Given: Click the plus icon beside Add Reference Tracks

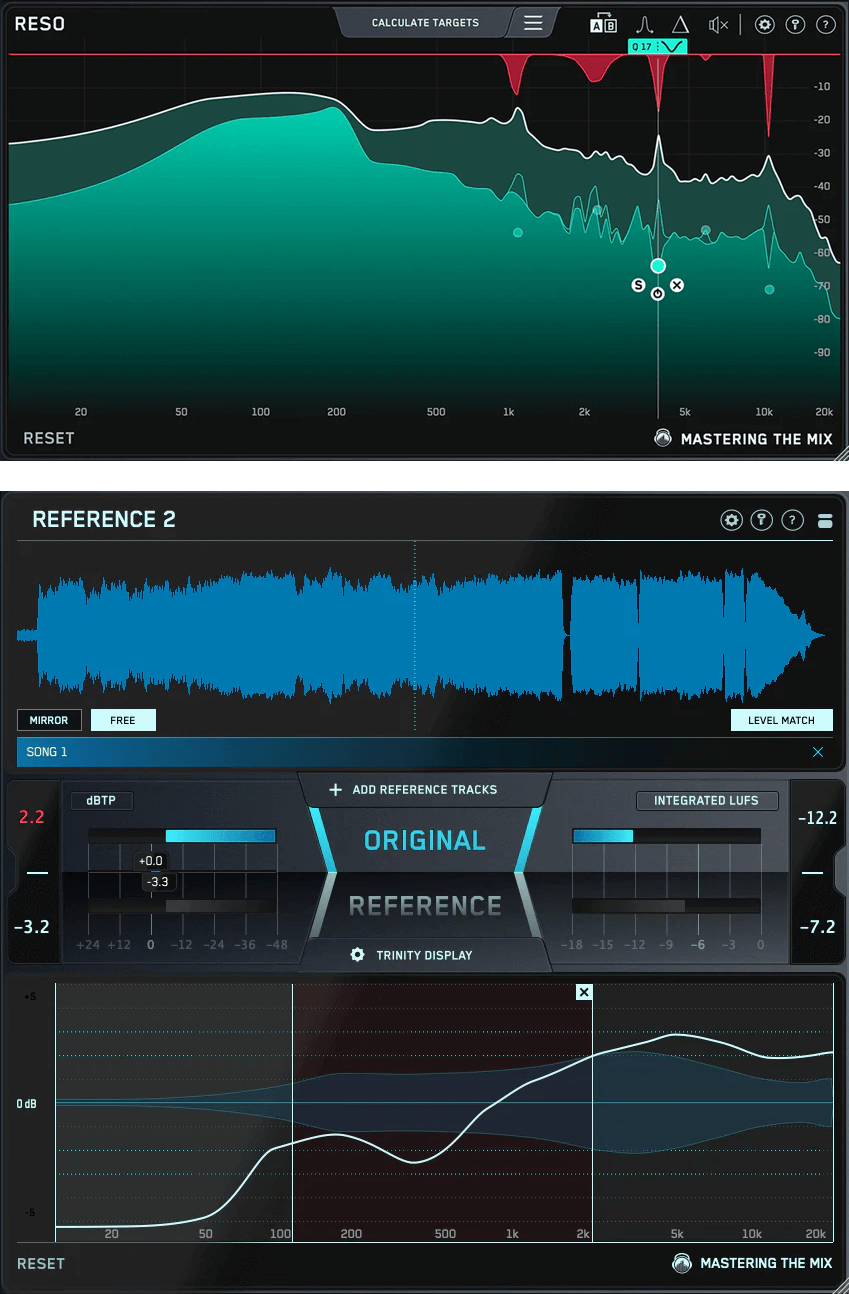Looking at the screenshot, I should [336, 790].
